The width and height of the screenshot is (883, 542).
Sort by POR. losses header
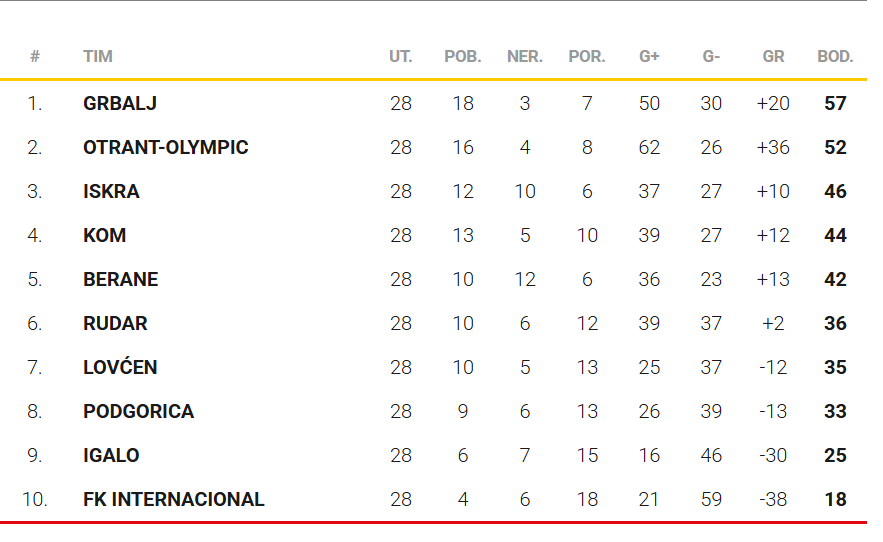pos(587,57)
